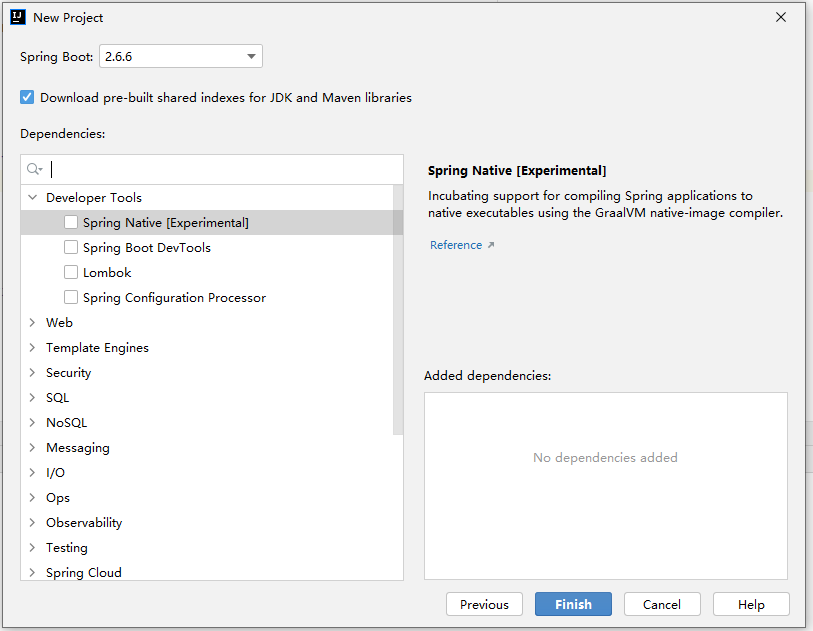The width and height of the screenshot is (813, 631).
Task: Select the Spring Boot DevTools label
Action: pos(147,248)
